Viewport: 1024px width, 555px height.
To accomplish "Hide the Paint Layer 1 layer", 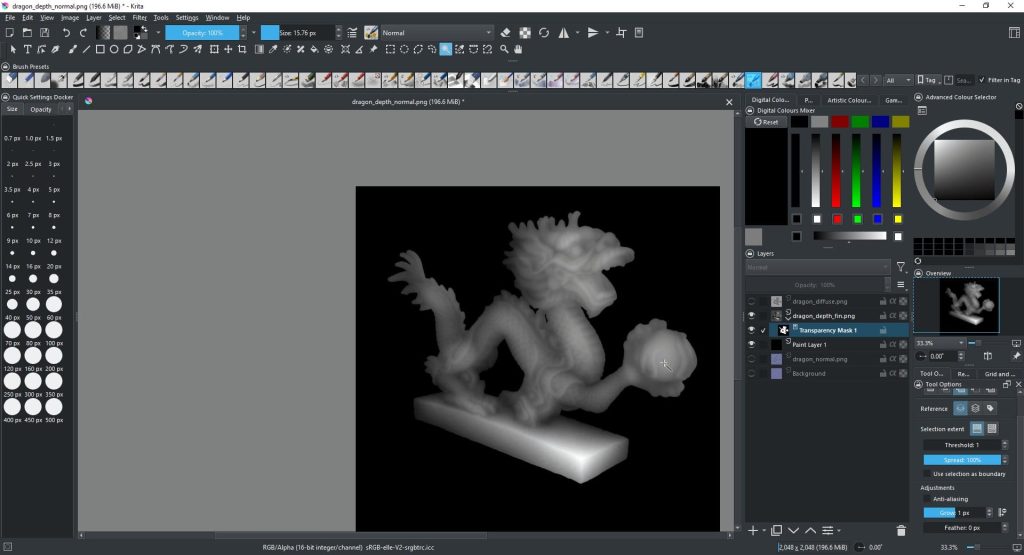I will click(x=751, y=344).
